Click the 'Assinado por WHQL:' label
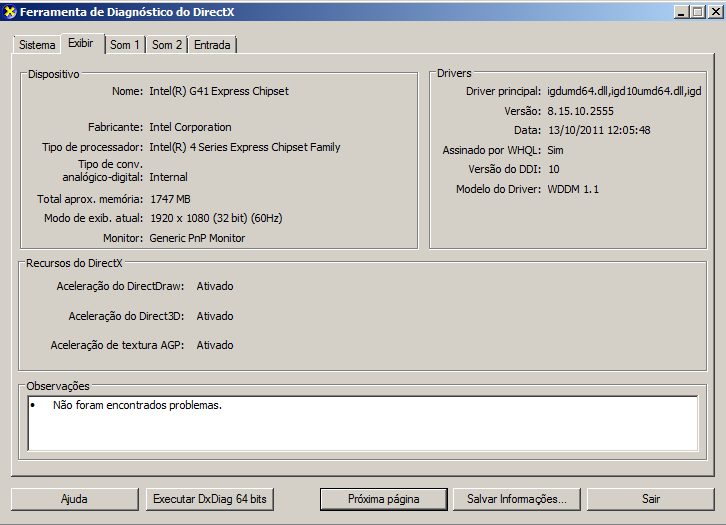726x525 pixels. click(492, 150)
